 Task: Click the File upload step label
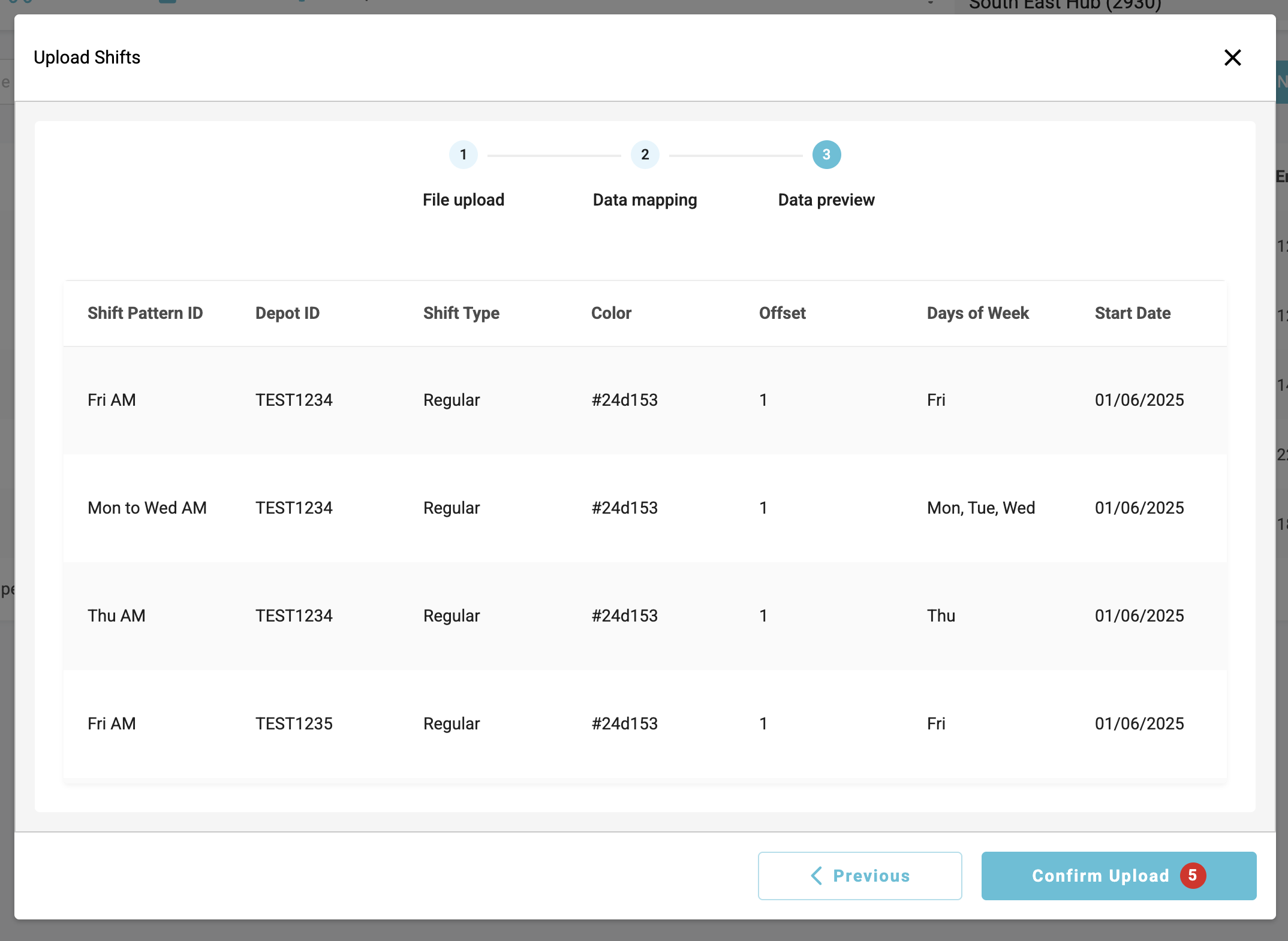pos(463,200)
